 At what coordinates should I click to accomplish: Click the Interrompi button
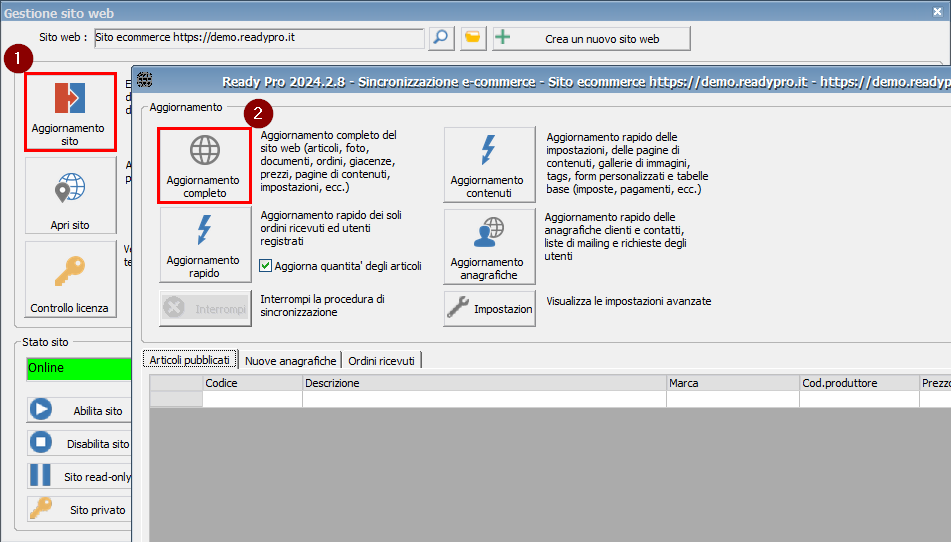tap(205, 309)
